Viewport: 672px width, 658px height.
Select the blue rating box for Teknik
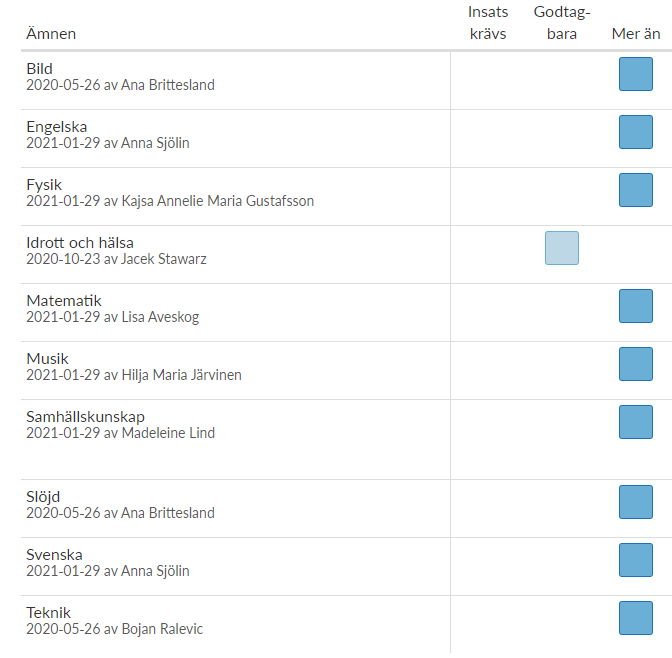pos(636,618)
